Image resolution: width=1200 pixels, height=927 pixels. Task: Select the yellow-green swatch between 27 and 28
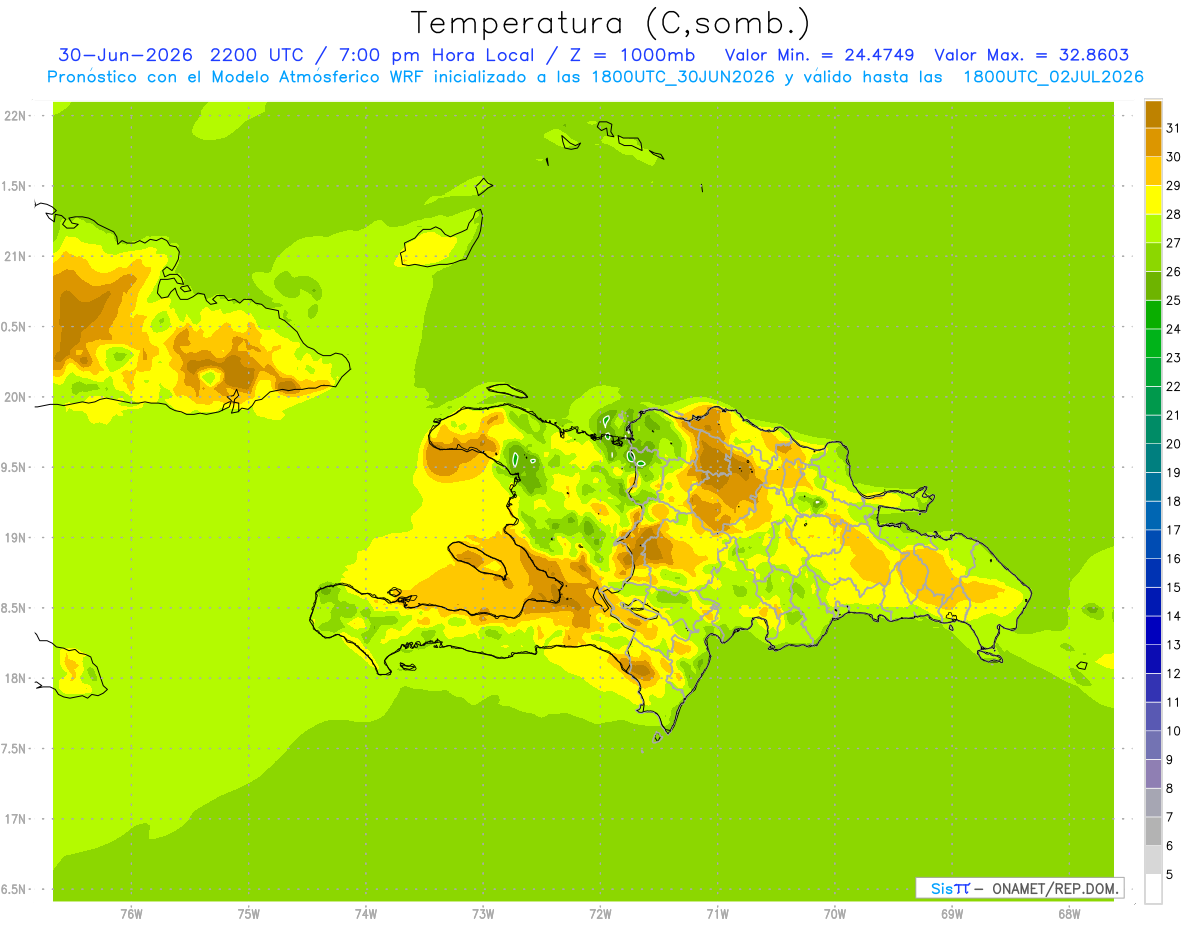1153,228
